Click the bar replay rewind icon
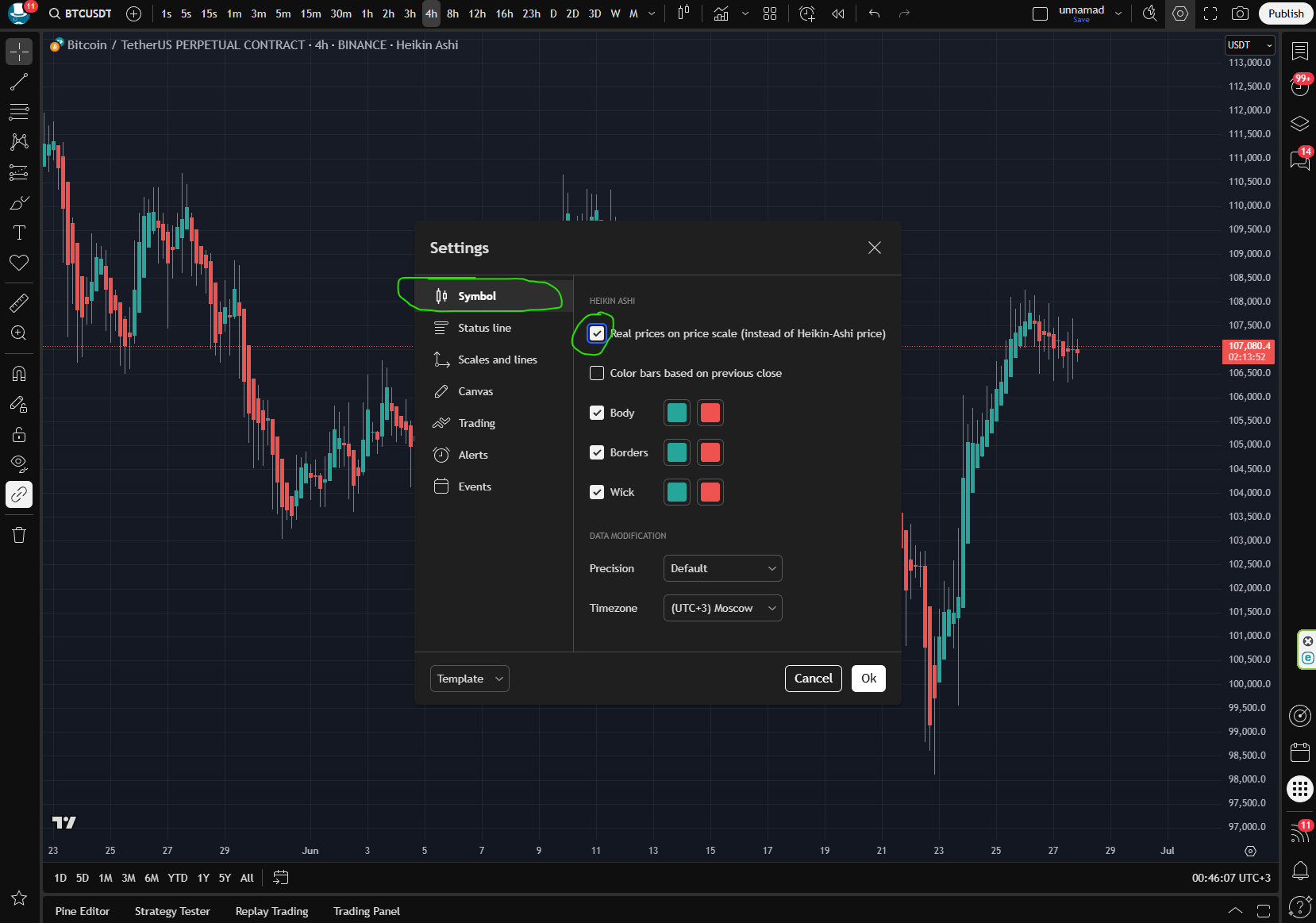Image resolution: width=1316 pixels, height=923 pixels. point(837,13)
